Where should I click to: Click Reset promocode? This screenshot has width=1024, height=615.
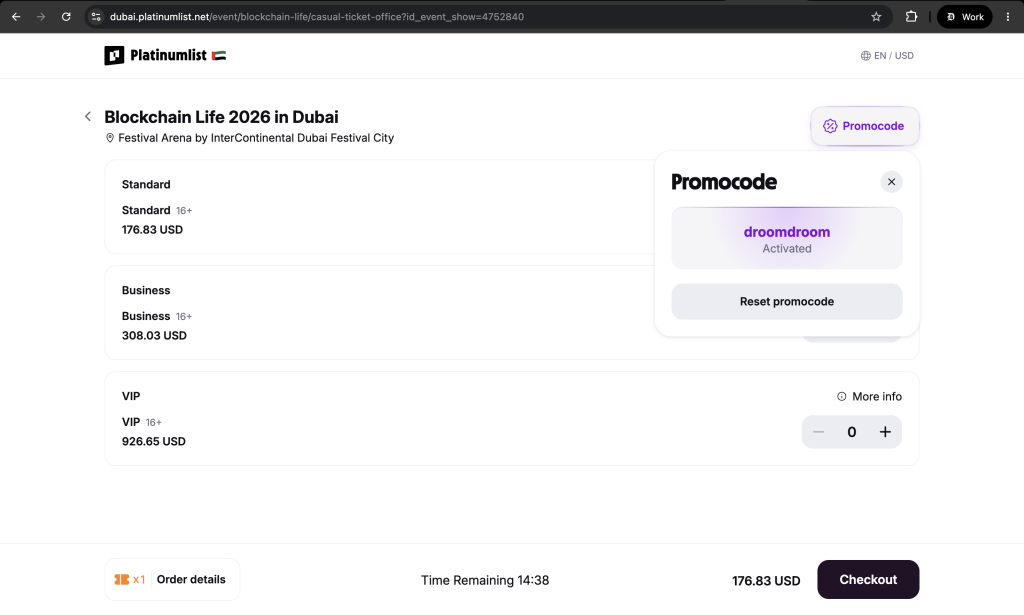pyautogui.click(x=786, y=302)
